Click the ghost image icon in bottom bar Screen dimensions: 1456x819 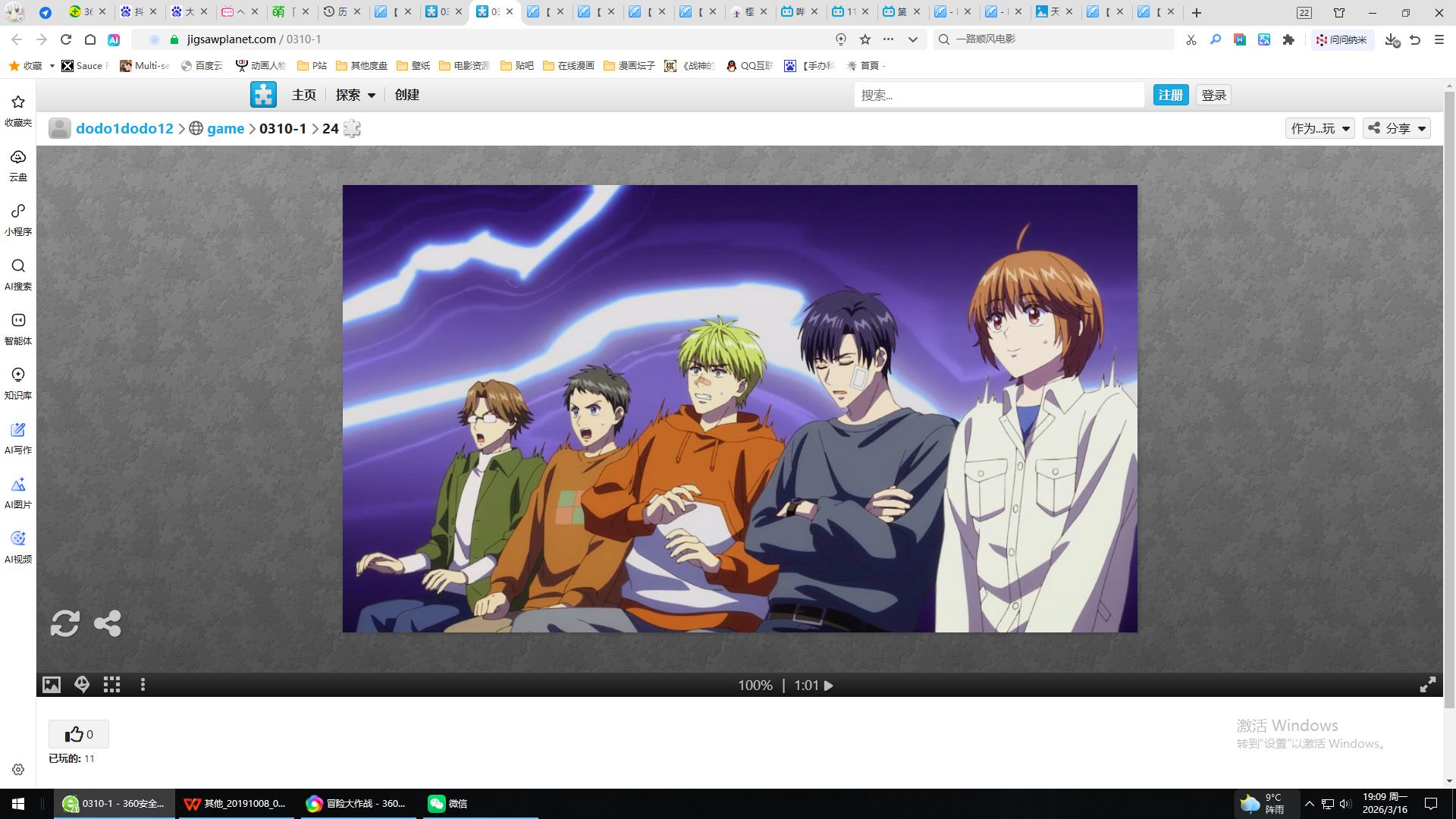[82, 685]
